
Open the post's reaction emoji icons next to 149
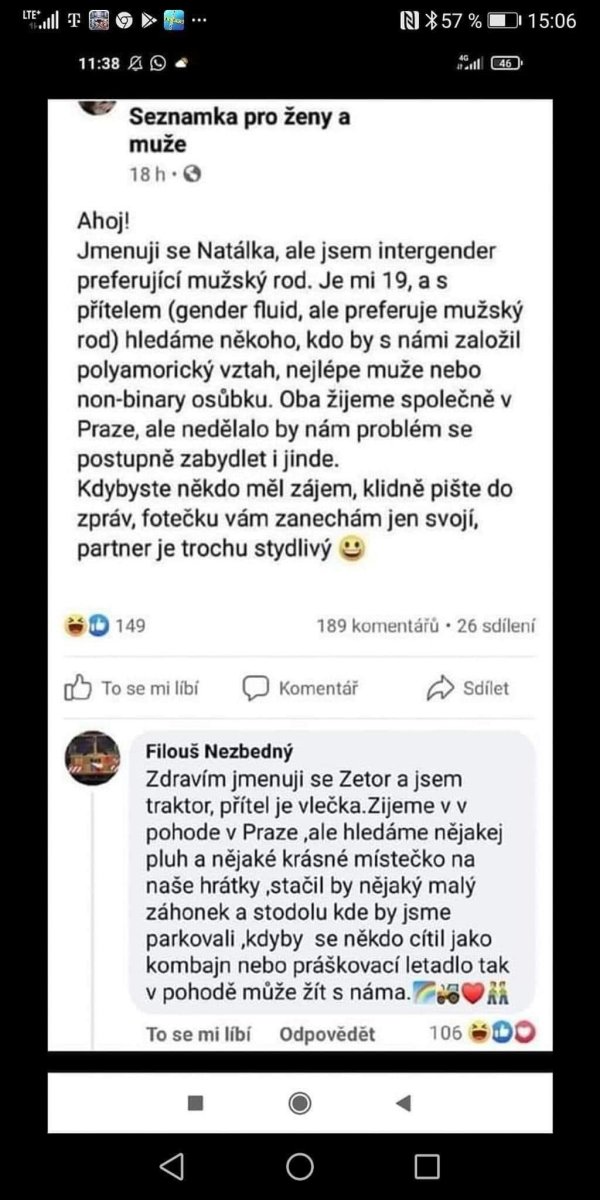click(x=87, y=626)
